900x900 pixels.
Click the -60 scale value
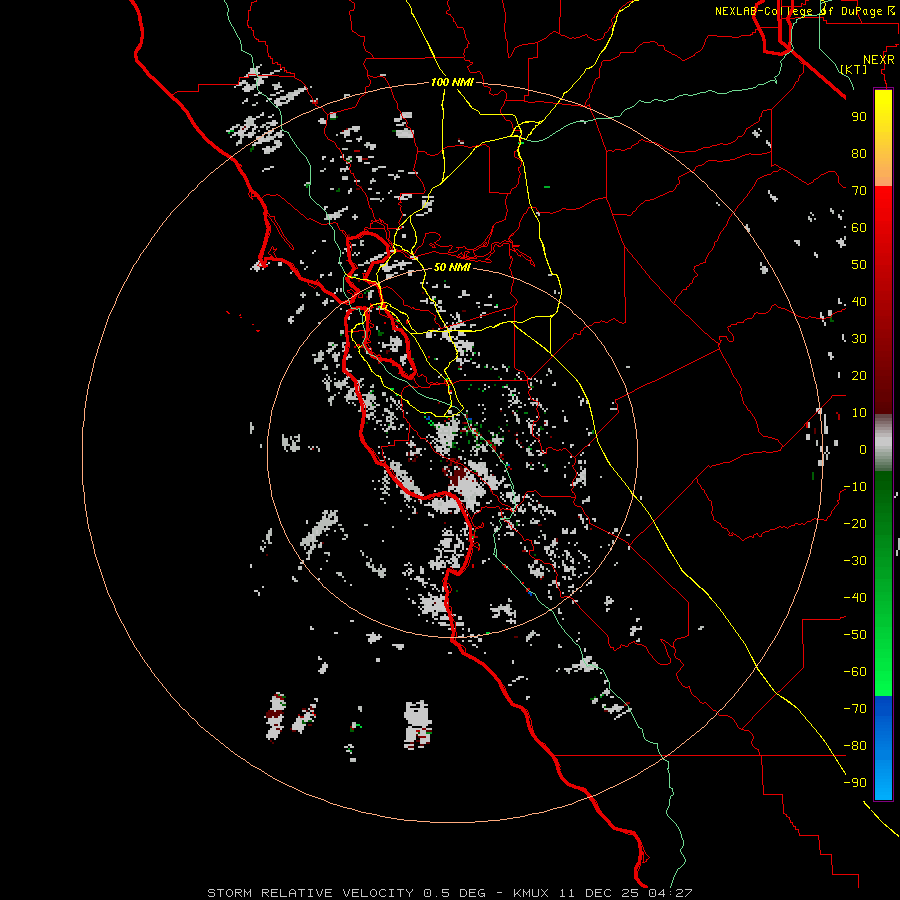pos(855,672)
